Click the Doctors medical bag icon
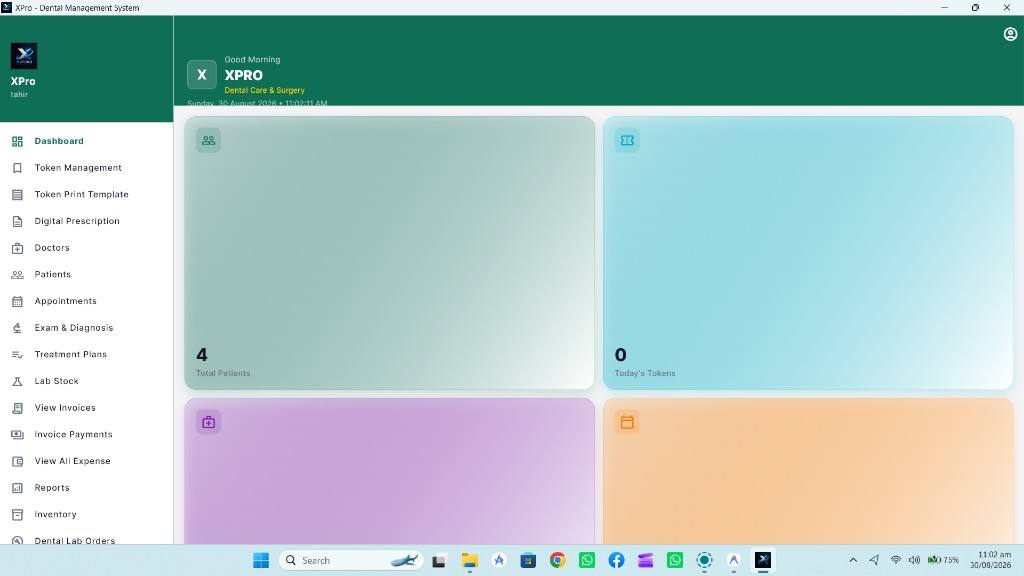Viewport: 1024px width, 576px height. 18,248
